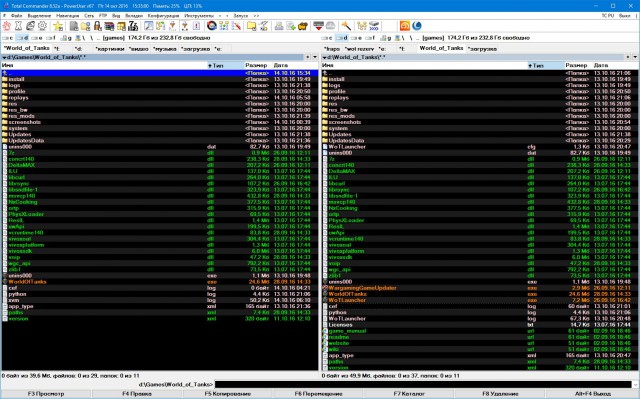Click the magnifier search icon in the toolbar
Screen dimensions: 640x399
point(149,26)
